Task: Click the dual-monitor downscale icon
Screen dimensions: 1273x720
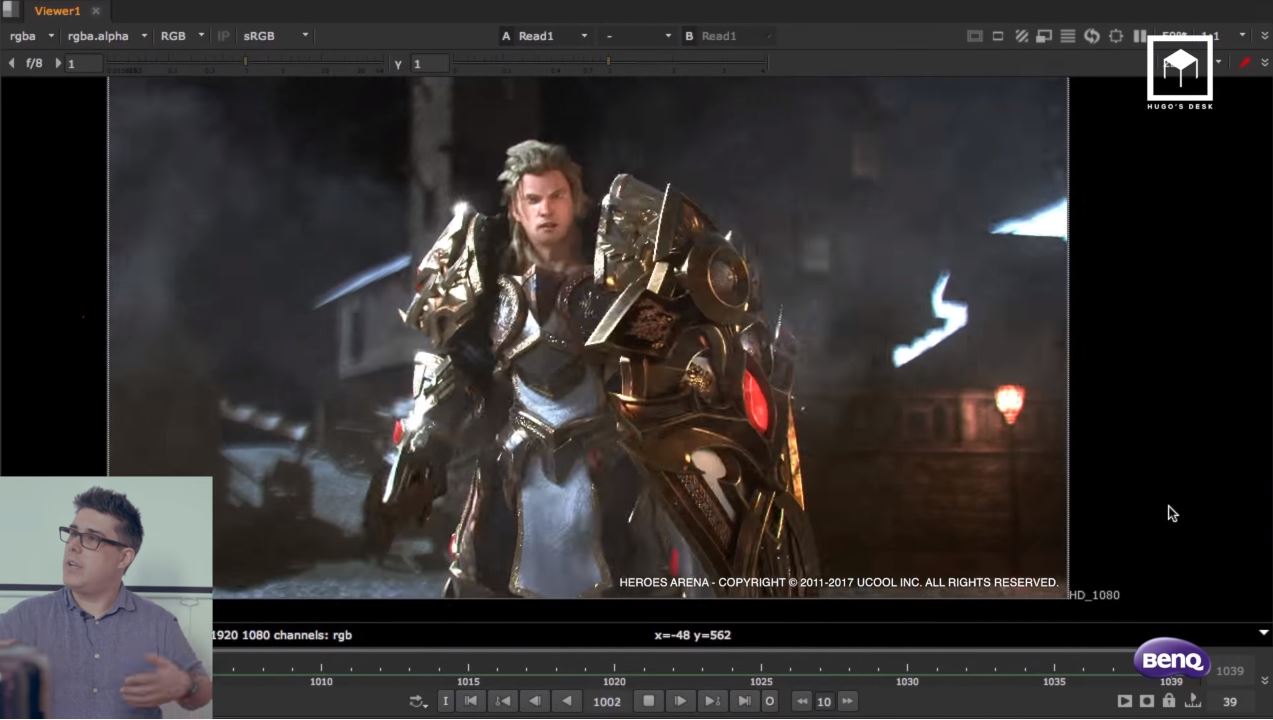Action: point(1044,36)
